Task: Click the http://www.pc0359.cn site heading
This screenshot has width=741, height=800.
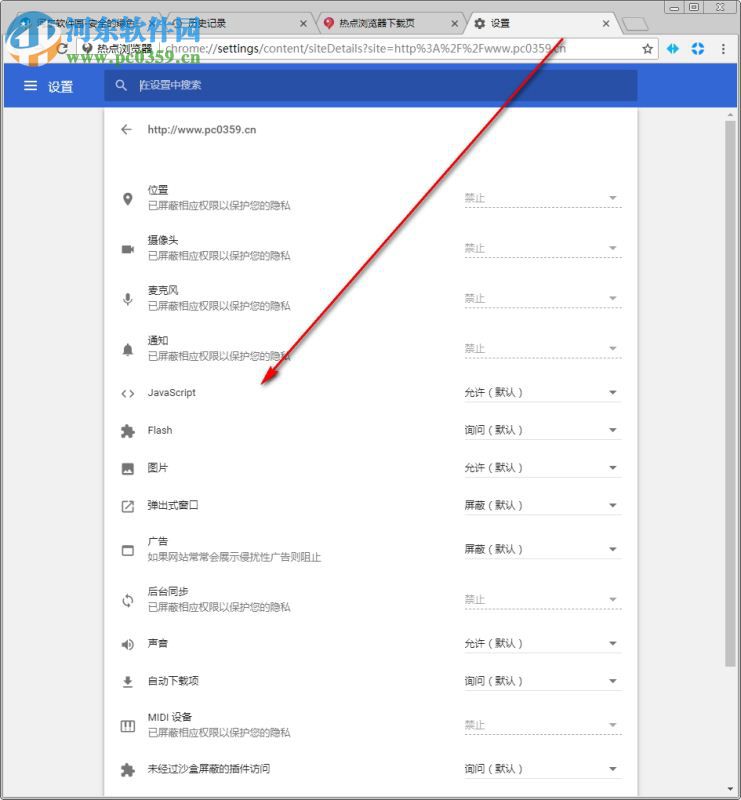Action: pyautogui.click(x=202, y=130)
